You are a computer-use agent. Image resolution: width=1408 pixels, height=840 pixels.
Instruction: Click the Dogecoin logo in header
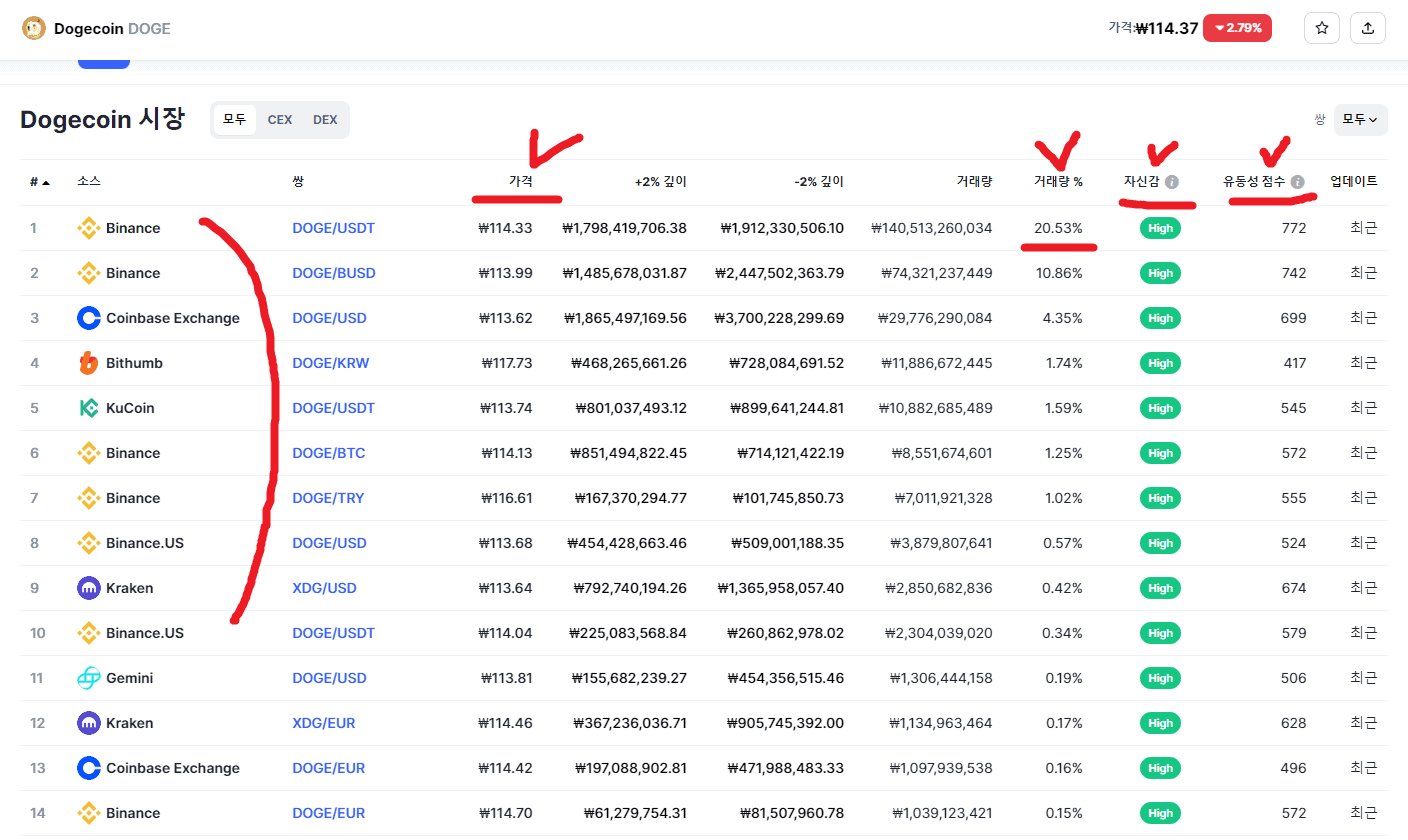(34, 29)
